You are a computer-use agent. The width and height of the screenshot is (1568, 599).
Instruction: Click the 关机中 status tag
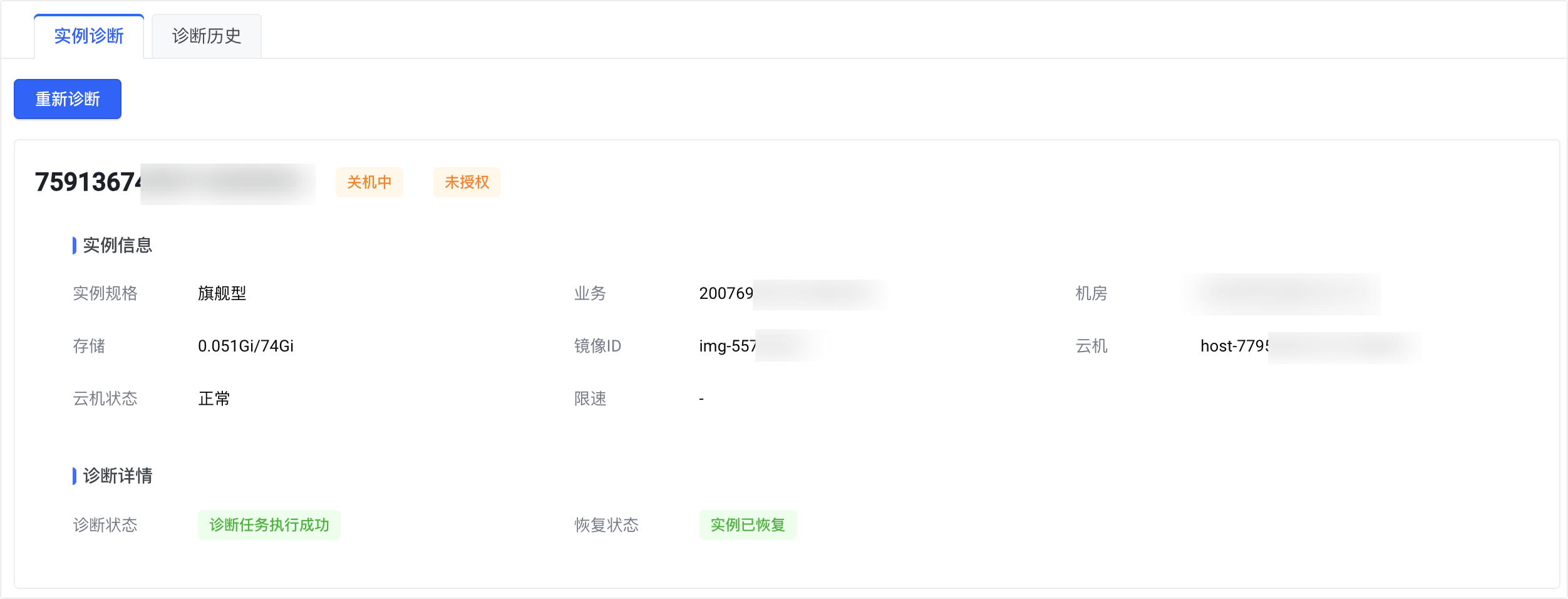(x=369, y=182)
